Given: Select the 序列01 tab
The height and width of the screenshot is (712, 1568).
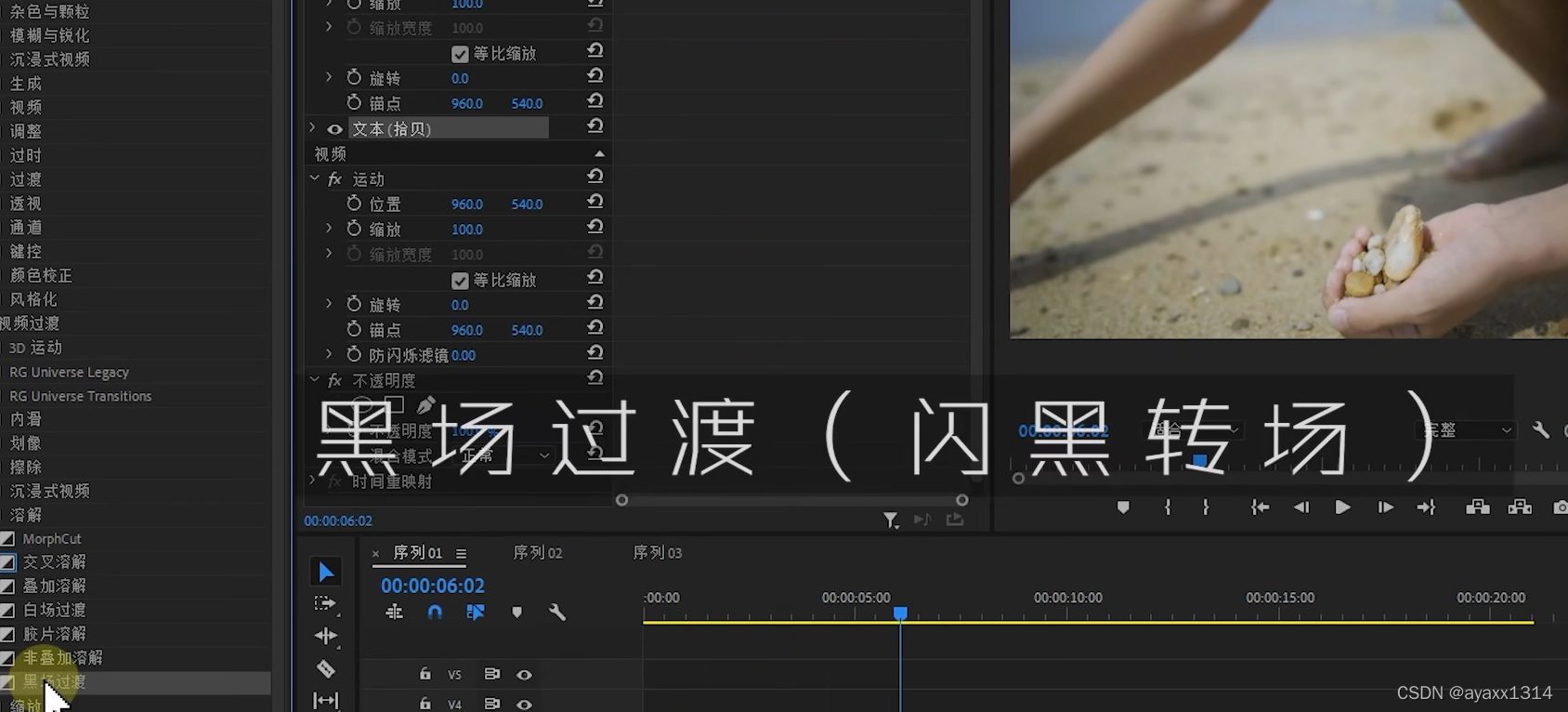Looking at the screenshot, I should click(418, 553).
